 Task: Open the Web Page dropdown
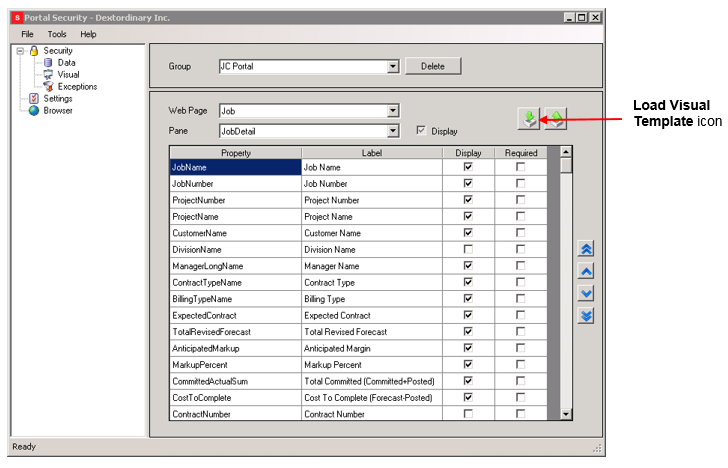pyautogui.click(x=393, y=111)
